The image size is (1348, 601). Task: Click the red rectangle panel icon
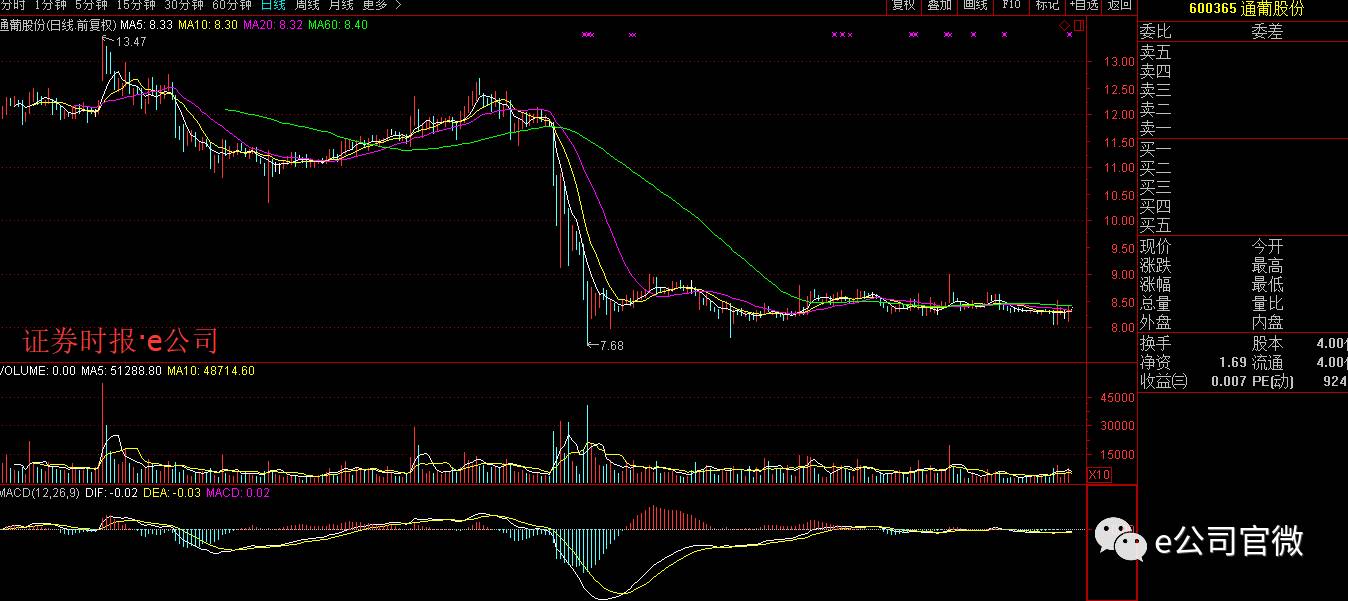pyautogui.click(x=1079, y=24)
